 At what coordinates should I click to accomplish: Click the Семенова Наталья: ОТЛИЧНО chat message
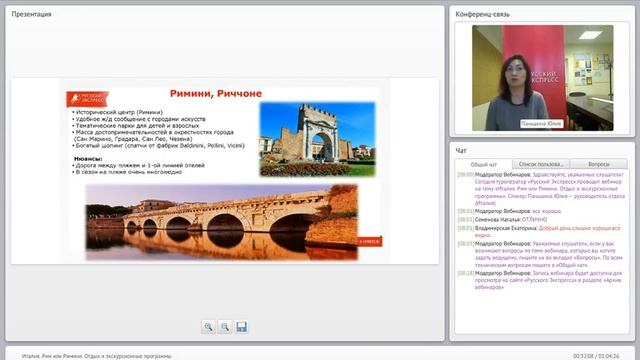tap(502, 220)
